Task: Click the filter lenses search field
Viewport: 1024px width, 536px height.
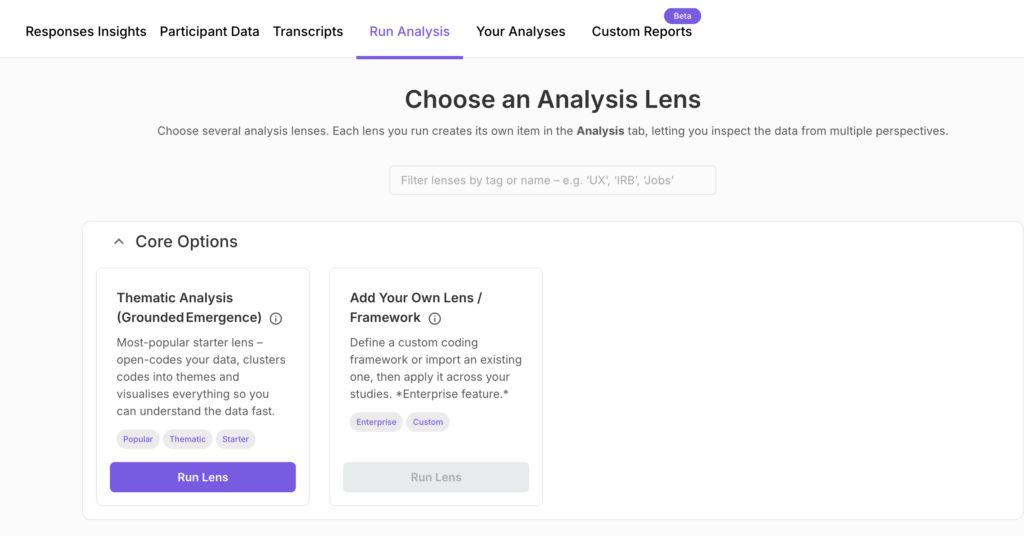Action: [552, 180]
